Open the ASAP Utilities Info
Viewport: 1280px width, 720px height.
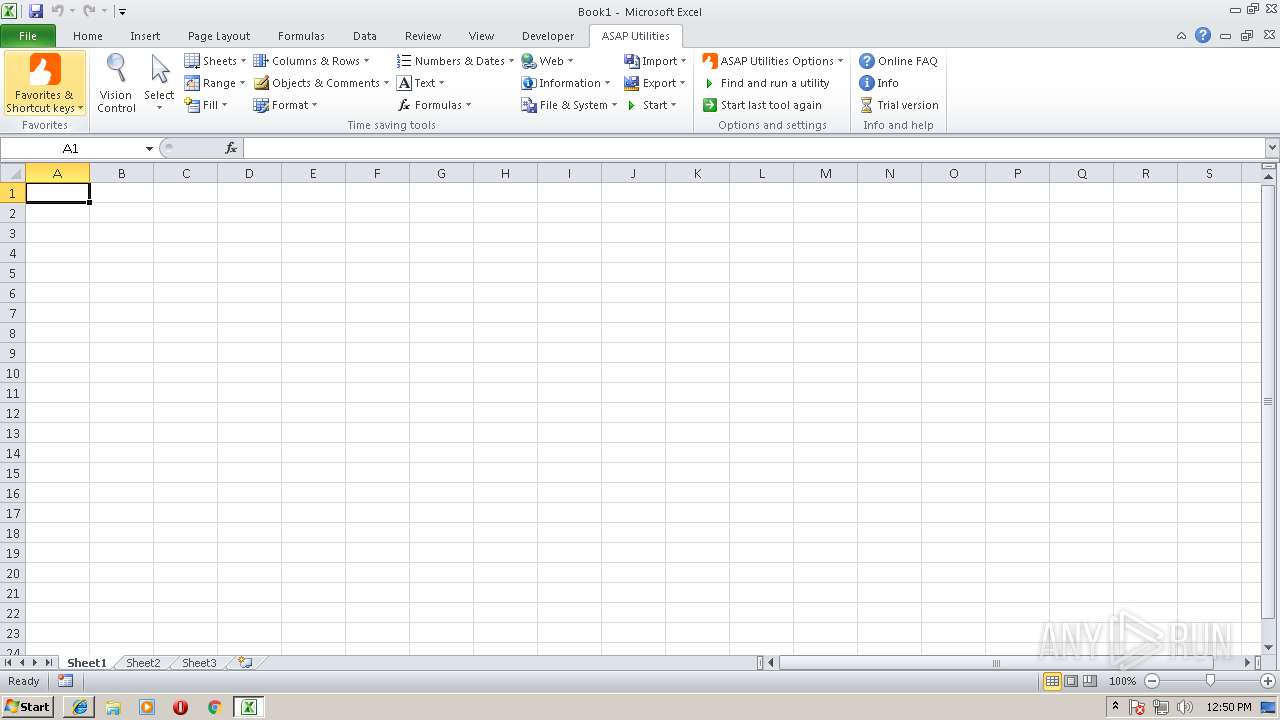pyautogui.click(x=879, y=83)
